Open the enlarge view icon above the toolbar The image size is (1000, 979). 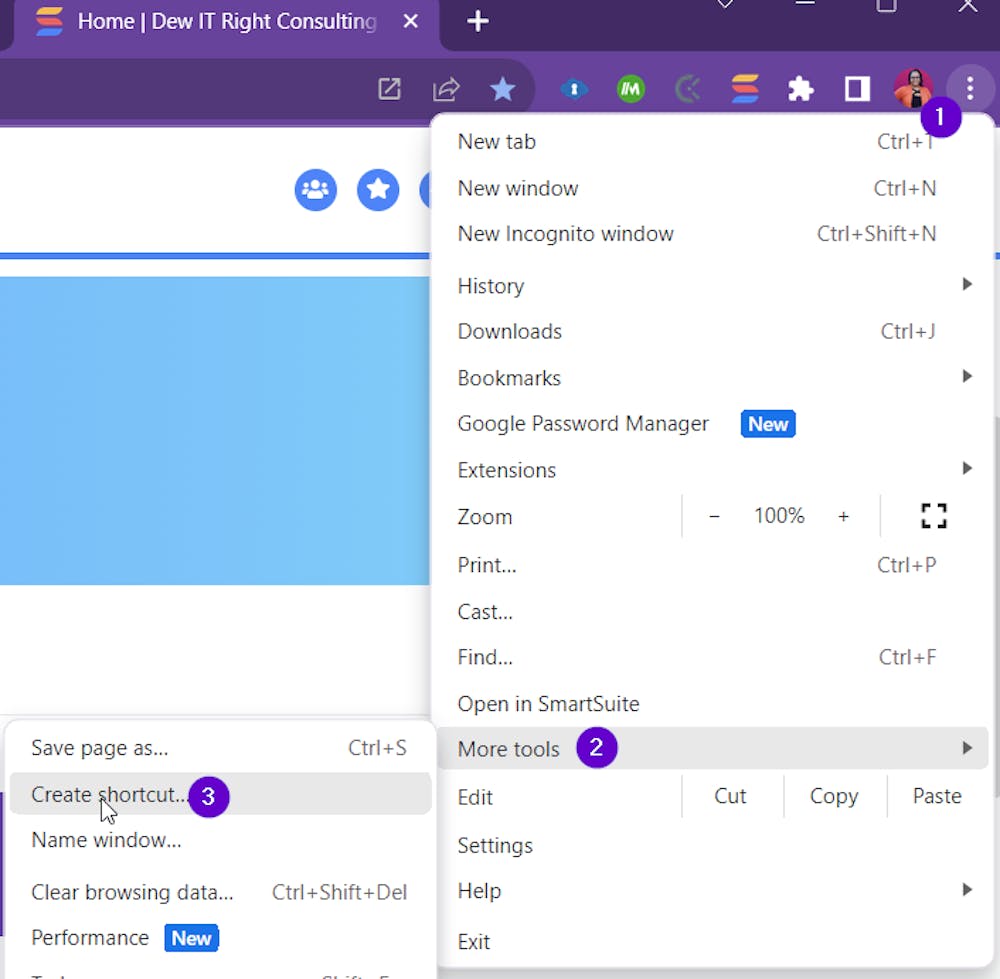[389, 89]
